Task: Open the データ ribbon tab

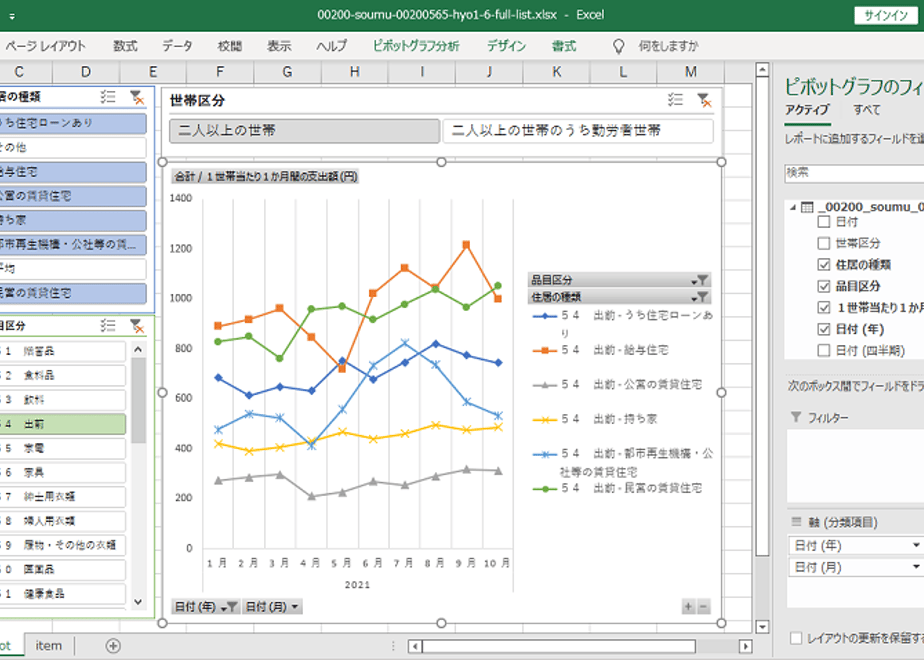Action: pyautogui.click(x=177, y=46)
